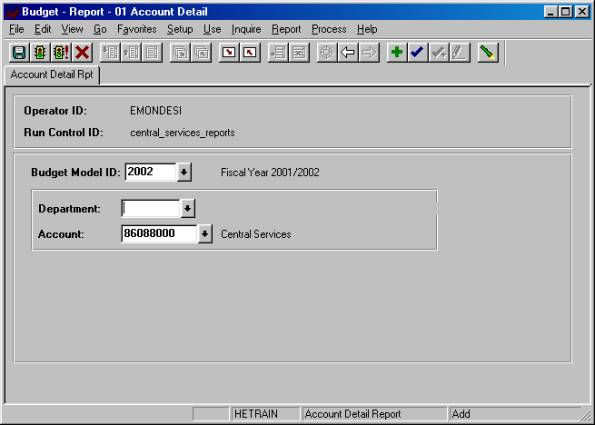Image resolution: width=595 pixels, height=425 pixels.
Task: Select the Account Detail Rpt tab
Action: 52,75
